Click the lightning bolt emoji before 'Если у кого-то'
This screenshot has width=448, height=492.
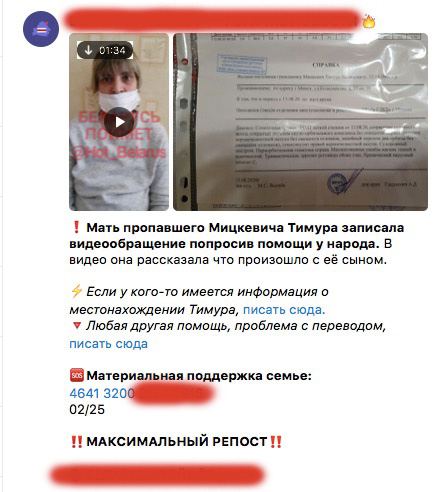coord(77,291)
